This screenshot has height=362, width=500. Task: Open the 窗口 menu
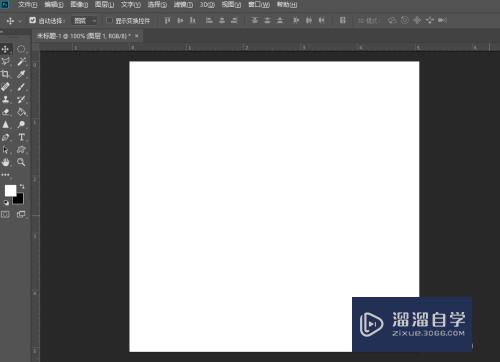(x=259, y=5)
